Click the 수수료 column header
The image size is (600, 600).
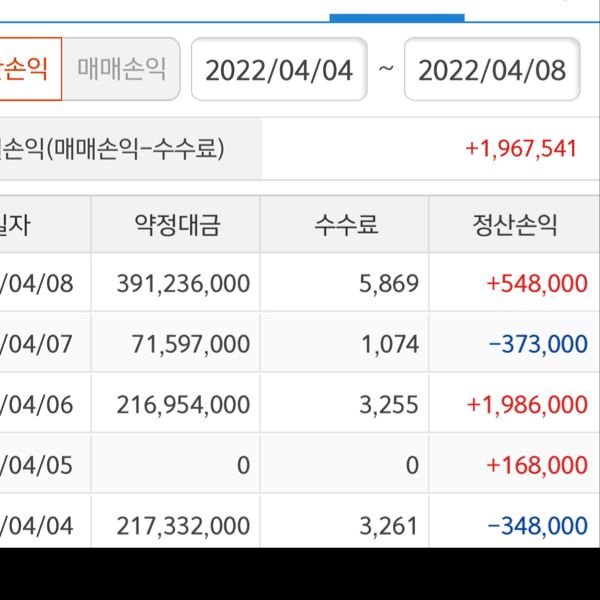point(344,225)
